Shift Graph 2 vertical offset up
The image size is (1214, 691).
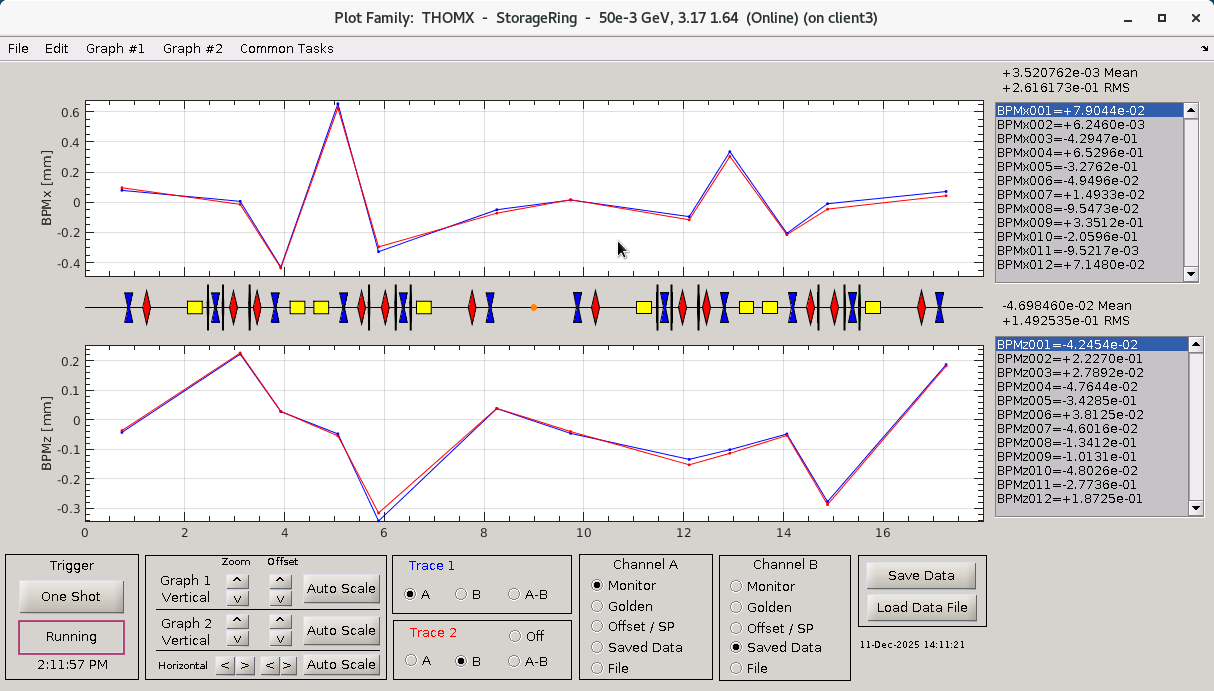click(x=281, y=621)
